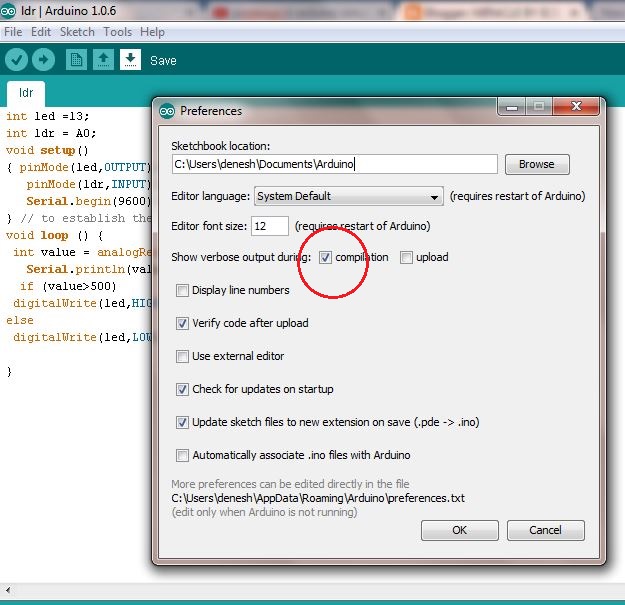Select the ldr sketch tab

tap(26, 93)
